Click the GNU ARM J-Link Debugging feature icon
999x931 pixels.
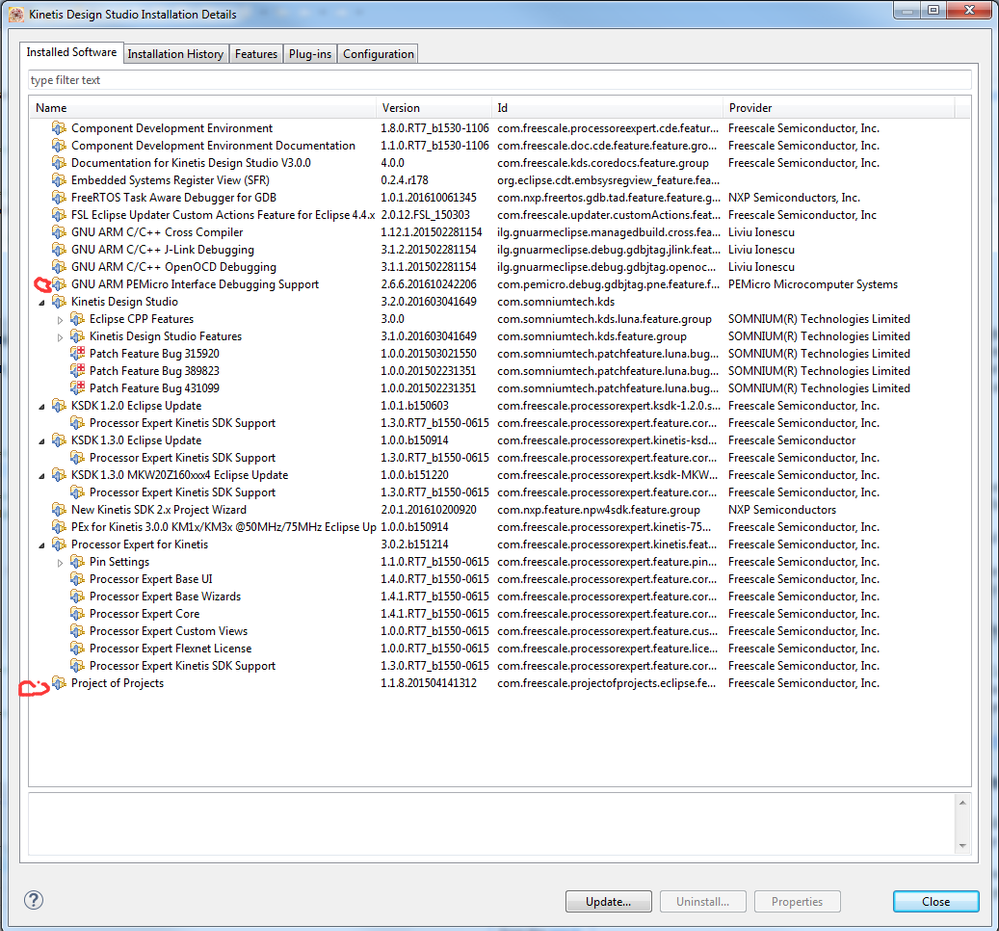tap(59, 250)
